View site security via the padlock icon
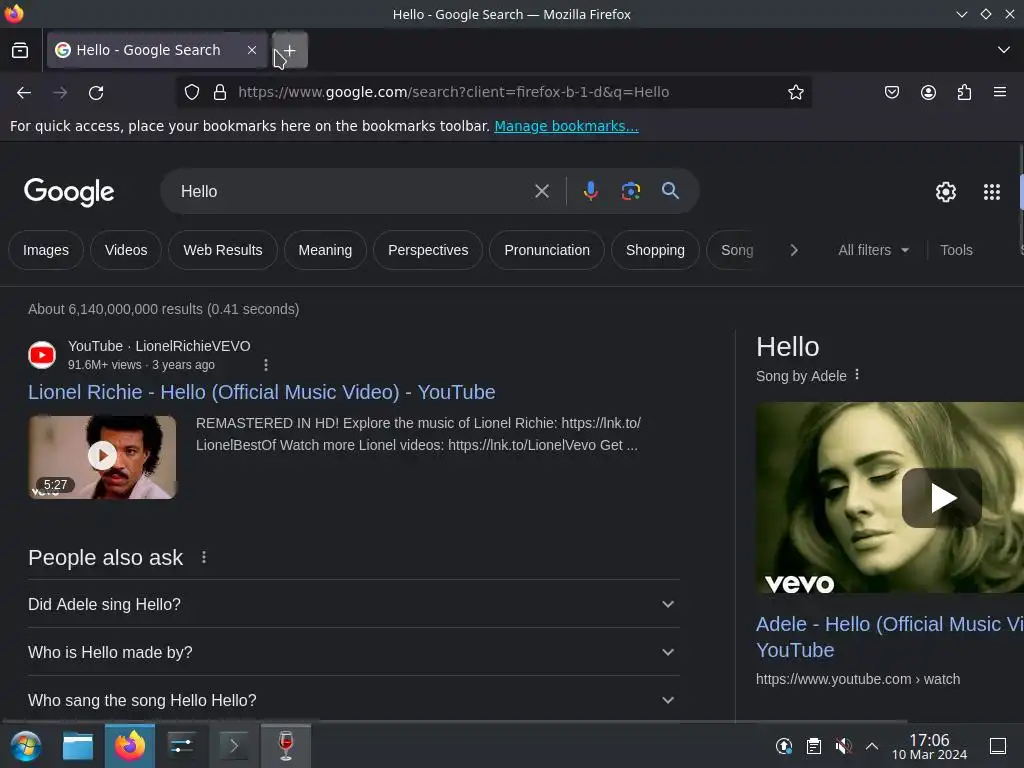This screenshot has height=768, width=1024. coord(220,93)
